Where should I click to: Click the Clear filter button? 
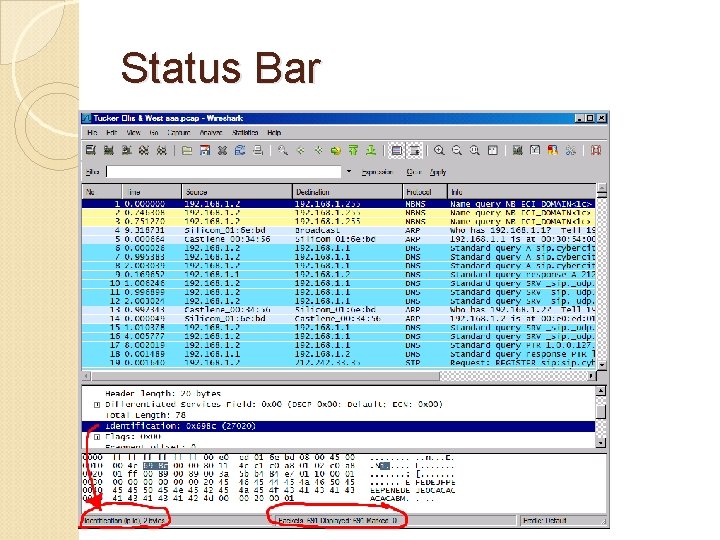coord(414,172)
